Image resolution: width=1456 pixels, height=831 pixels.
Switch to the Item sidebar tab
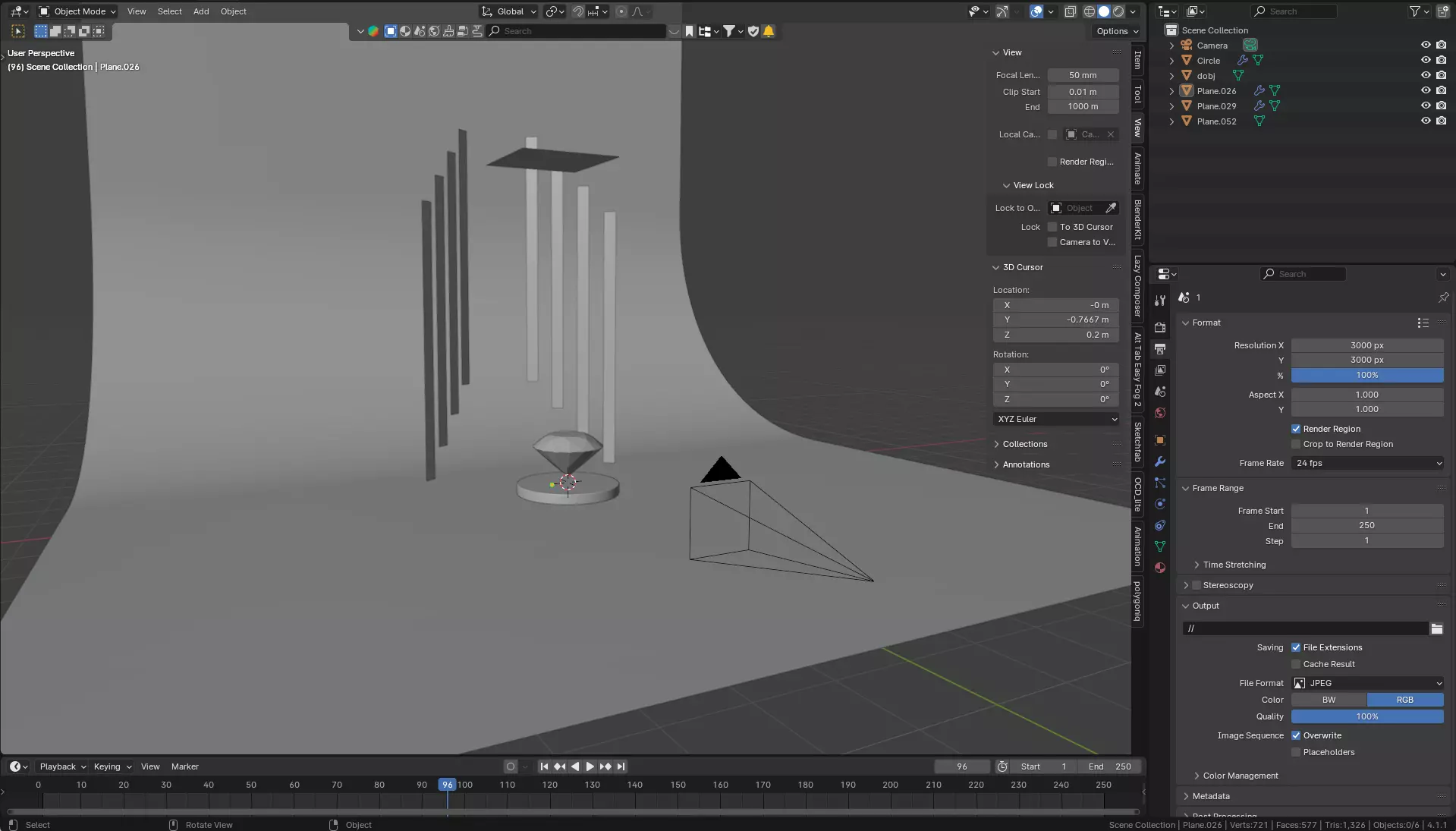pyautogui.click(x=1137, y=60)
